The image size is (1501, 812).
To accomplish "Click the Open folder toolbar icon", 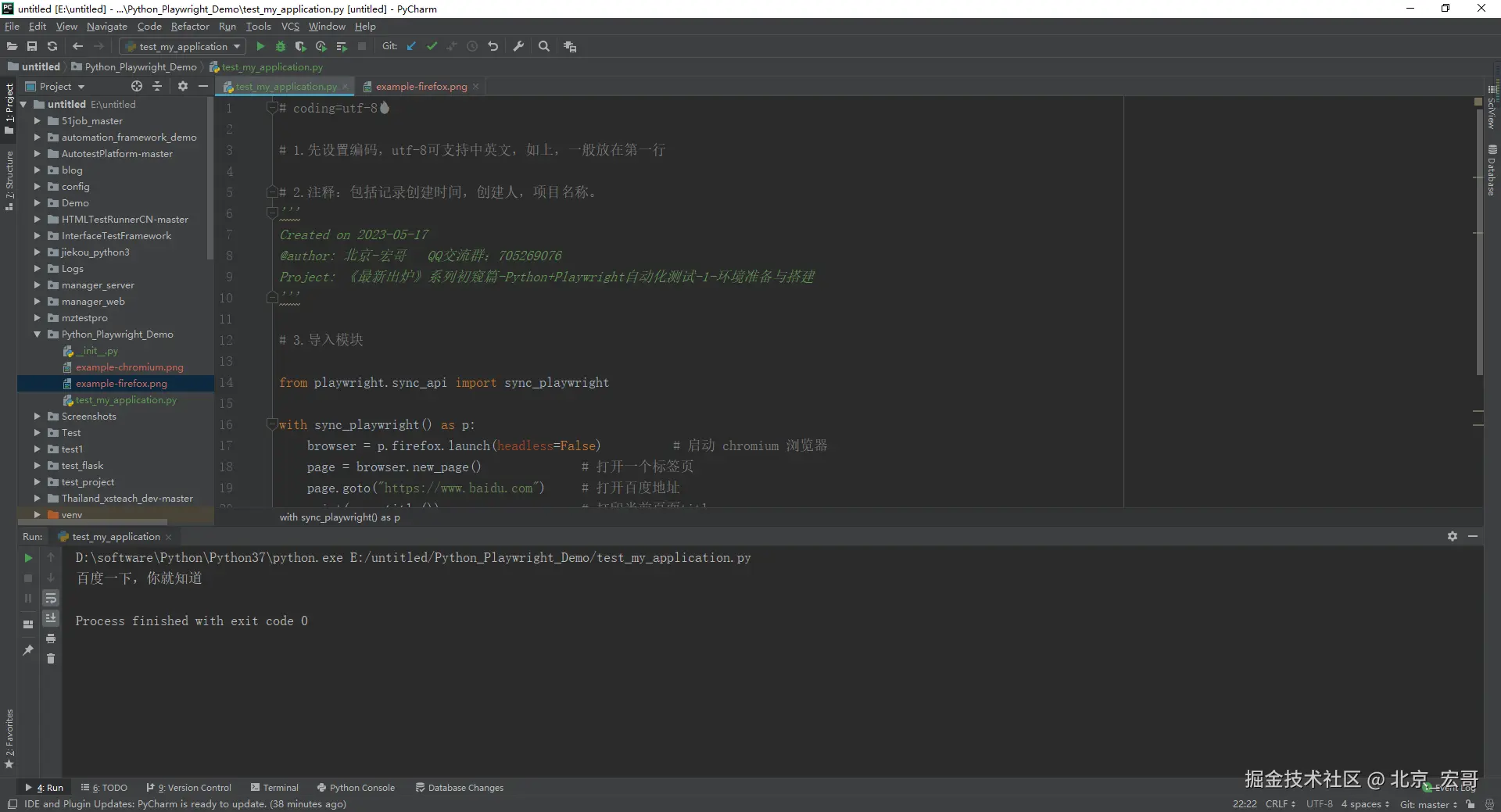I will [x=12, y=47].
